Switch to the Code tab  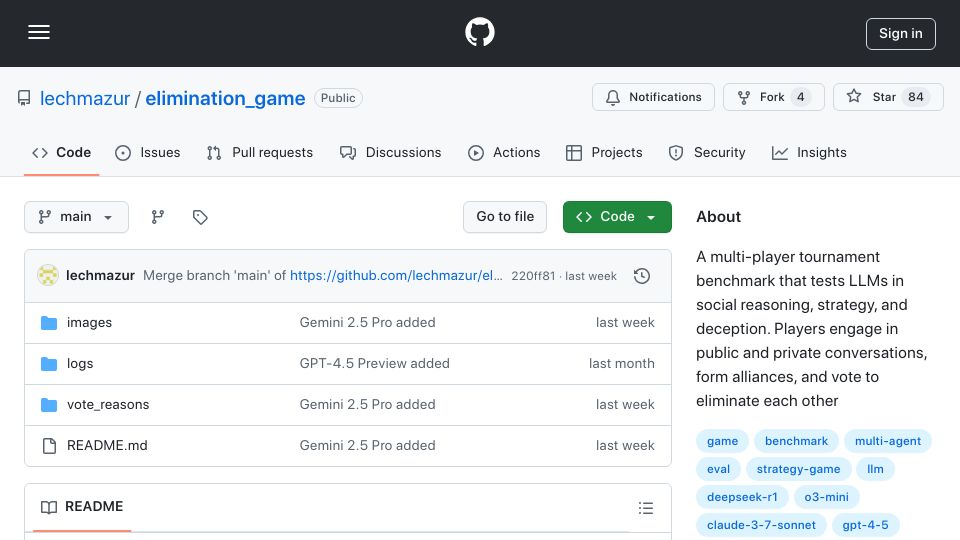tap(61, 152)
